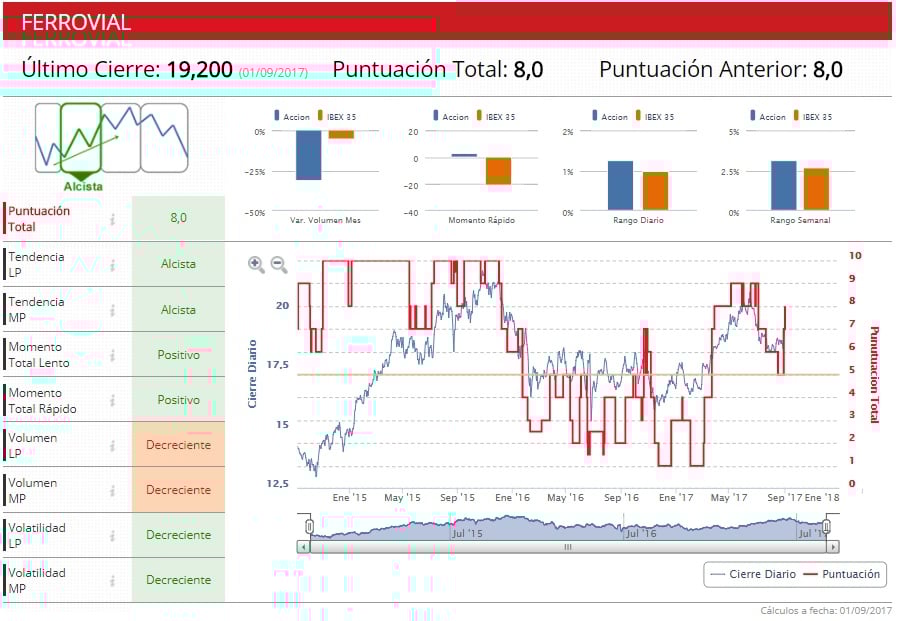Click the Último Cierre value 19,200
The width and height of the screenshot is (905, 621).
pos(200,70)
